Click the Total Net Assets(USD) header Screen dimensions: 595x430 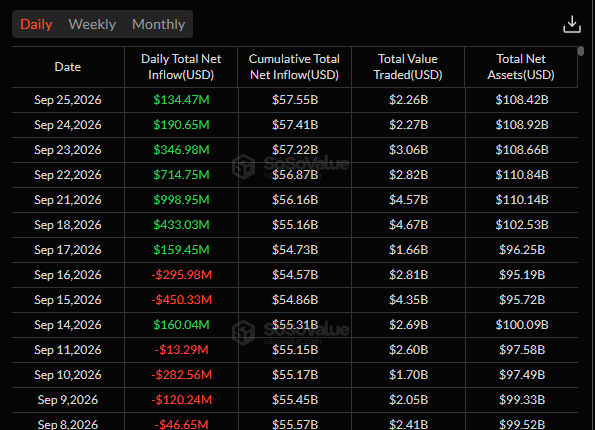pyautogui.click(x=521, y=67)
